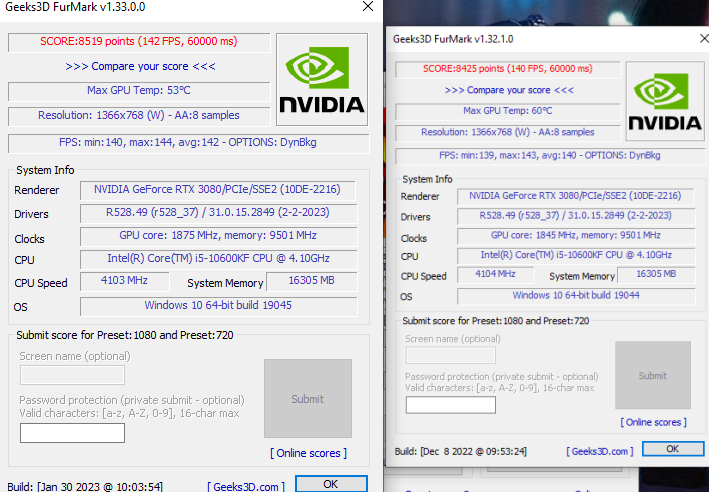This screenshot has width=709, height=492.
Task: Open 'Compare your score' in v1.33.0.0 window
Action: (x=140, y=66)
